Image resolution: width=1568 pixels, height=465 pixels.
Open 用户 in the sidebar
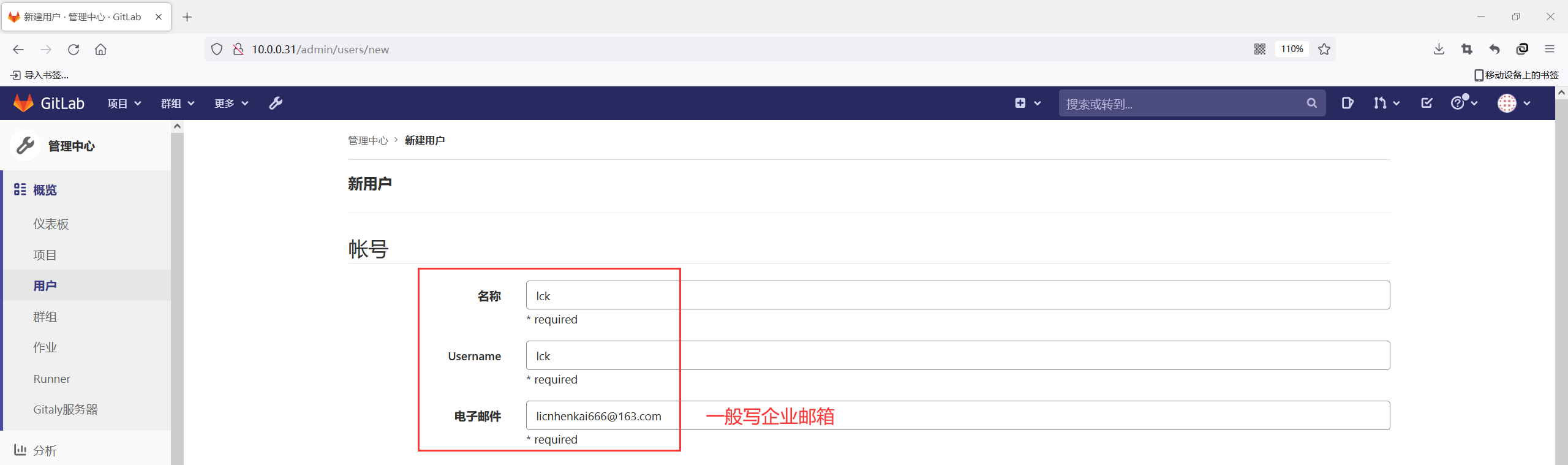pos(45,285)
